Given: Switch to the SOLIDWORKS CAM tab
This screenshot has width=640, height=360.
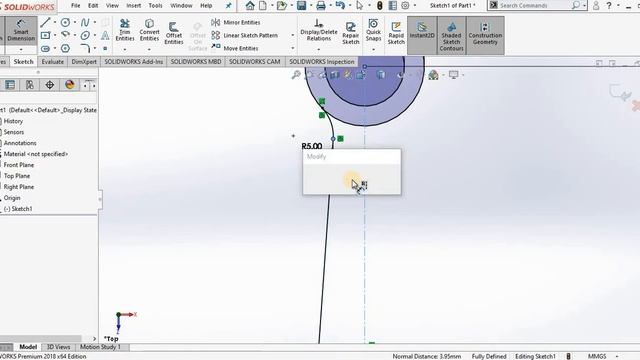Looking at the screenshot, I should pyautogui.click(x=254, y=62).
